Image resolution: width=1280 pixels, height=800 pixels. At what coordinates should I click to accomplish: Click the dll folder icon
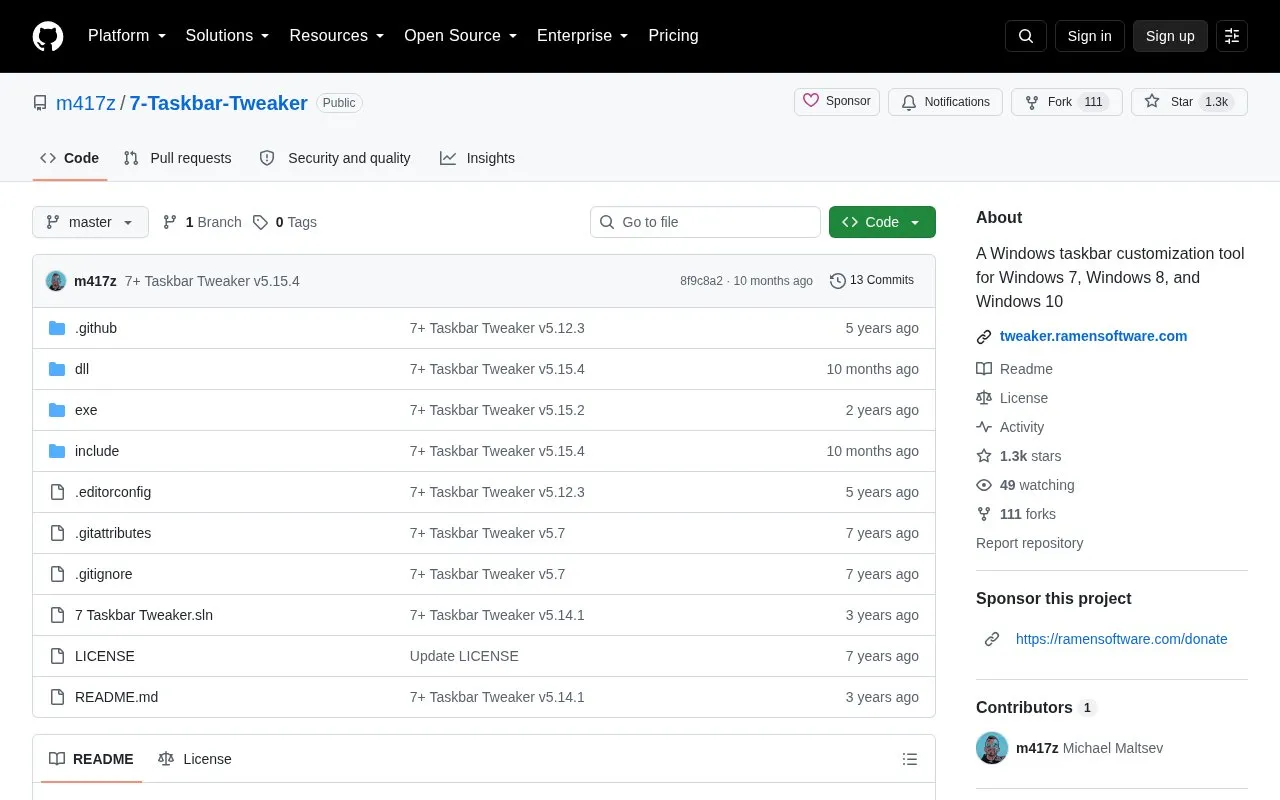click(x=57, y=369)
